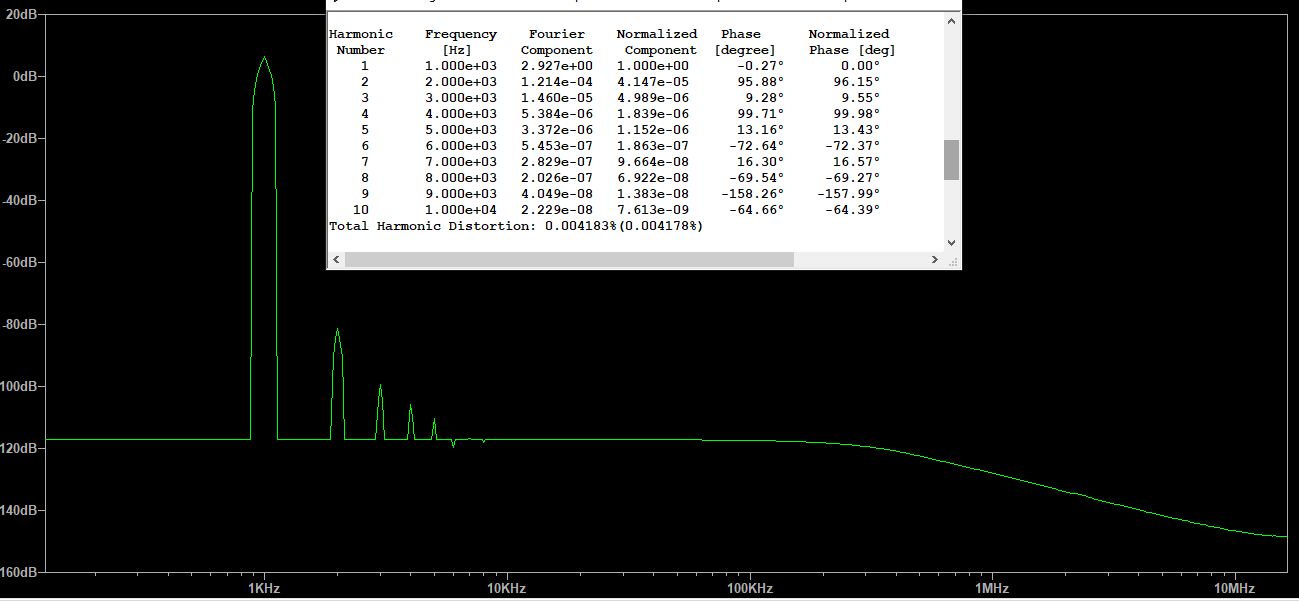This screenshot has width=1299, height=601.
Task: Click frequency value 5.000e+03
Action: point(461,130)
